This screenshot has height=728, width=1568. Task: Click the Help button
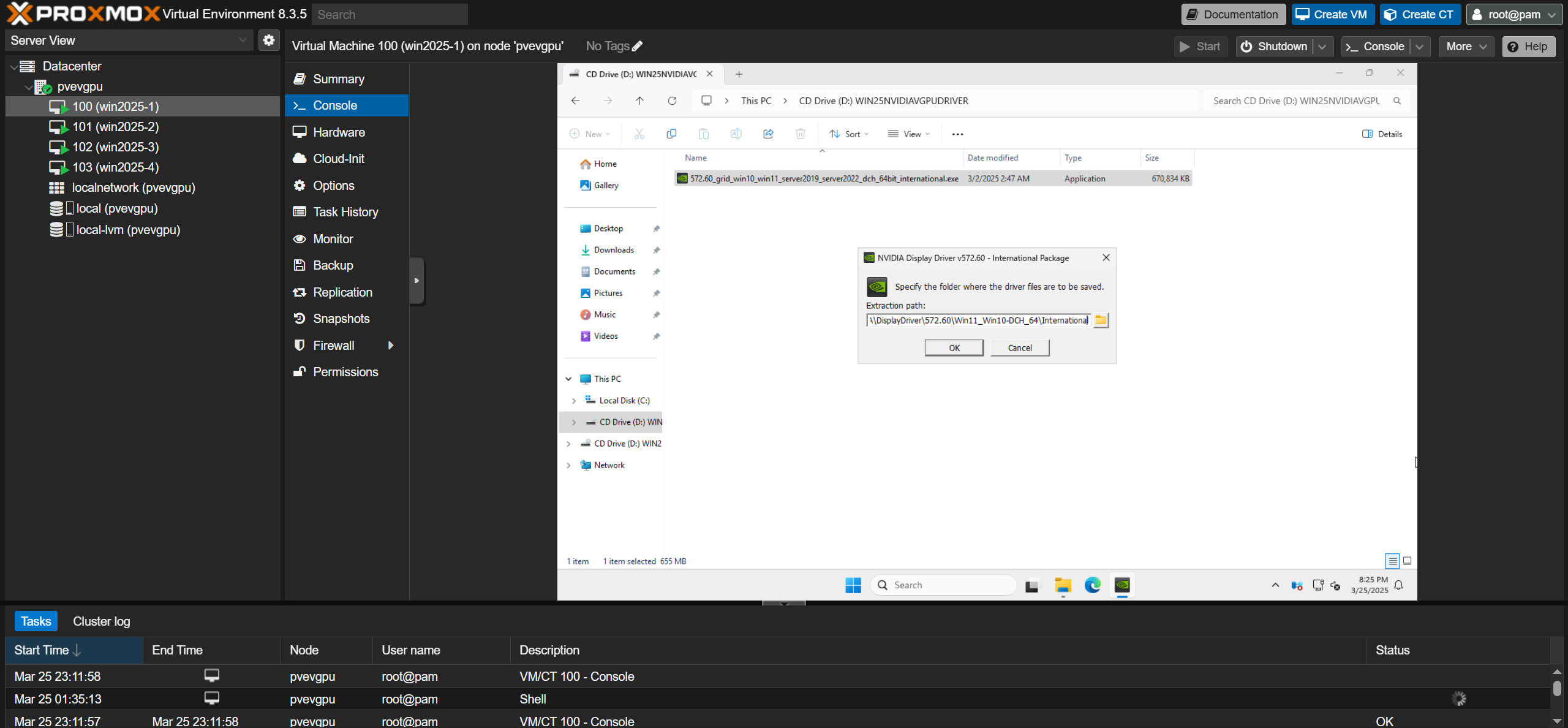[1529, 47]
